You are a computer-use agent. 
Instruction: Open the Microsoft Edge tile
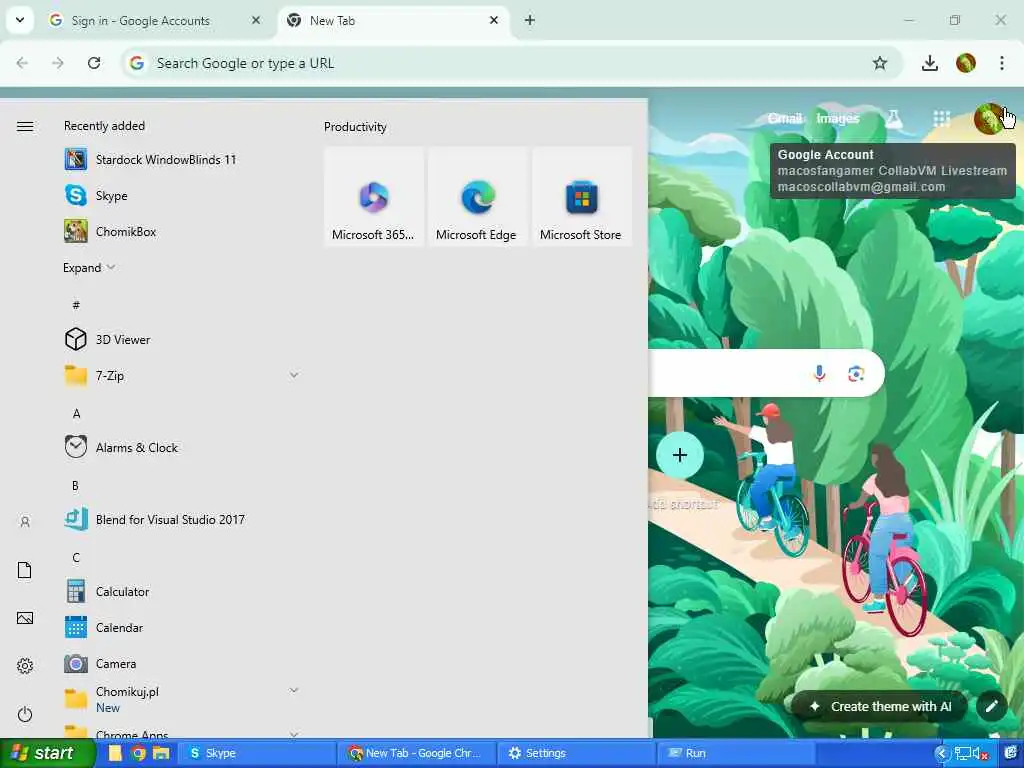pyautogui.click(x=477, y=197)
